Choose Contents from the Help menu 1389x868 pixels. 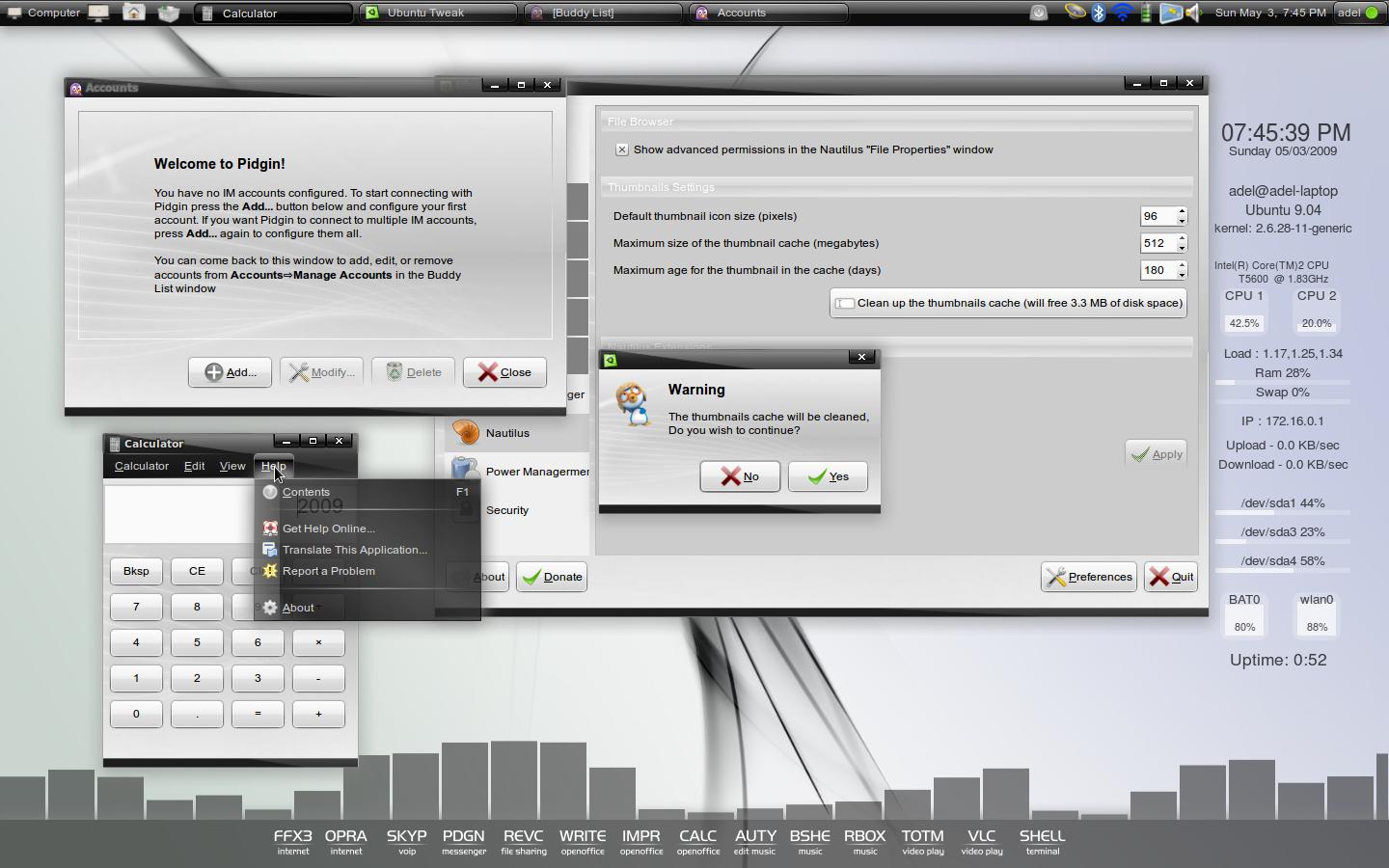point(368,492)
